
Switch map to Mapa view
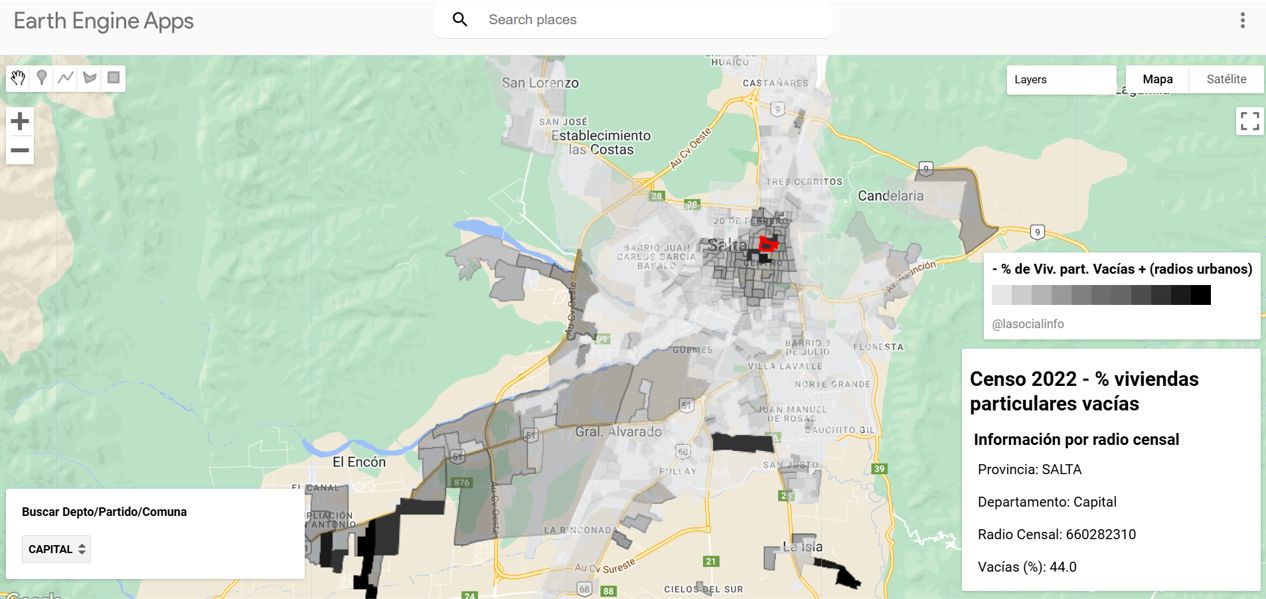coord(1157,79)
